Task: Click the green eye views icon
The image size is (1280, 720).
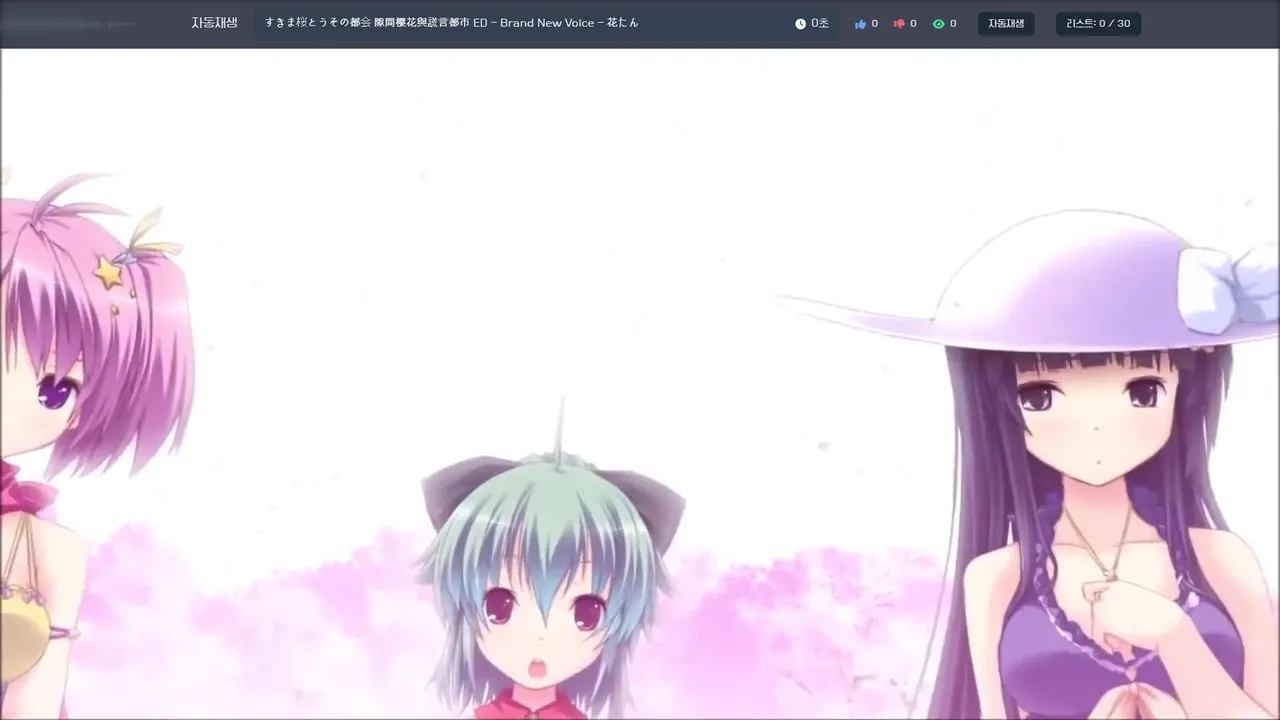Action: click(x=938, y=24)
